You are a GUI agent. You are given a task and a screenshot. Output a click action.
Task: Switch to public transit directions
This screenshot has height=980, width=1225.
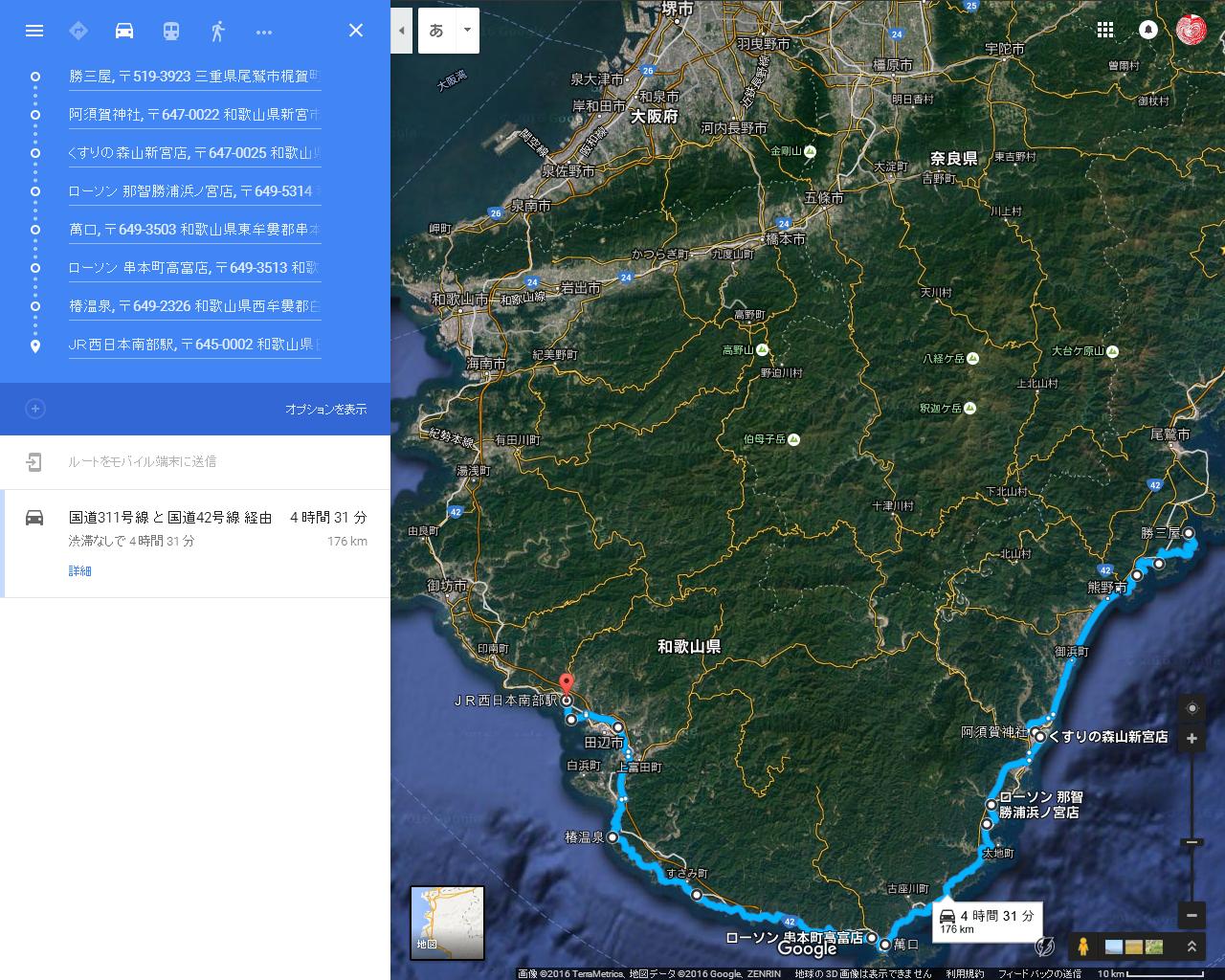tap(170, 31)
